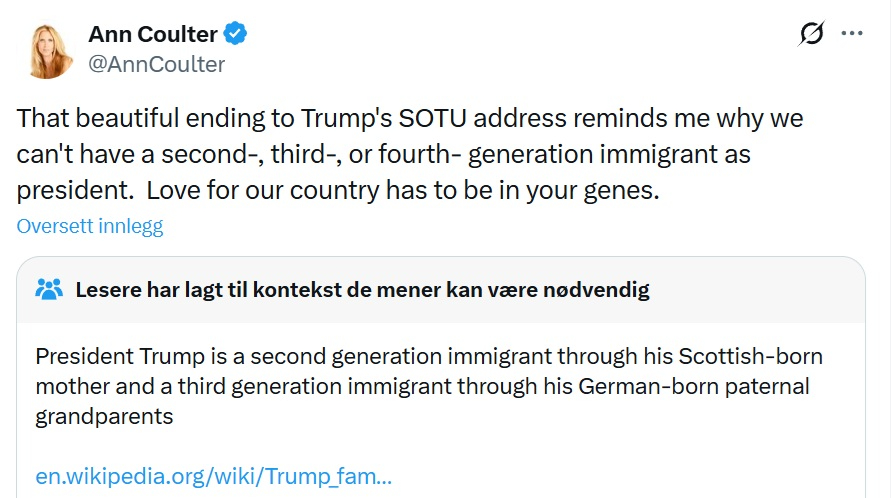This screenshot has height=498, width=891.
Task: Click the Ann Coulter display name
Action: click(153, 34)
